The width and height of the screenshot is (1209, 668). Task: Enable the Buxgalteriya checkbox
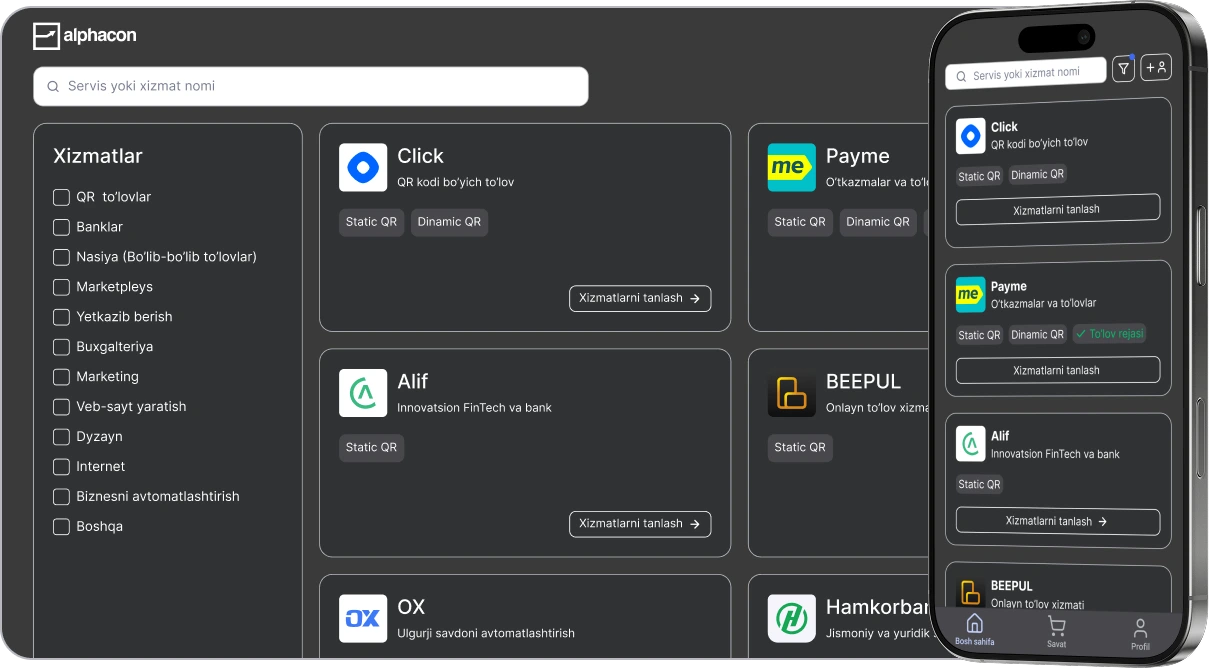click(x=61, y=347)
